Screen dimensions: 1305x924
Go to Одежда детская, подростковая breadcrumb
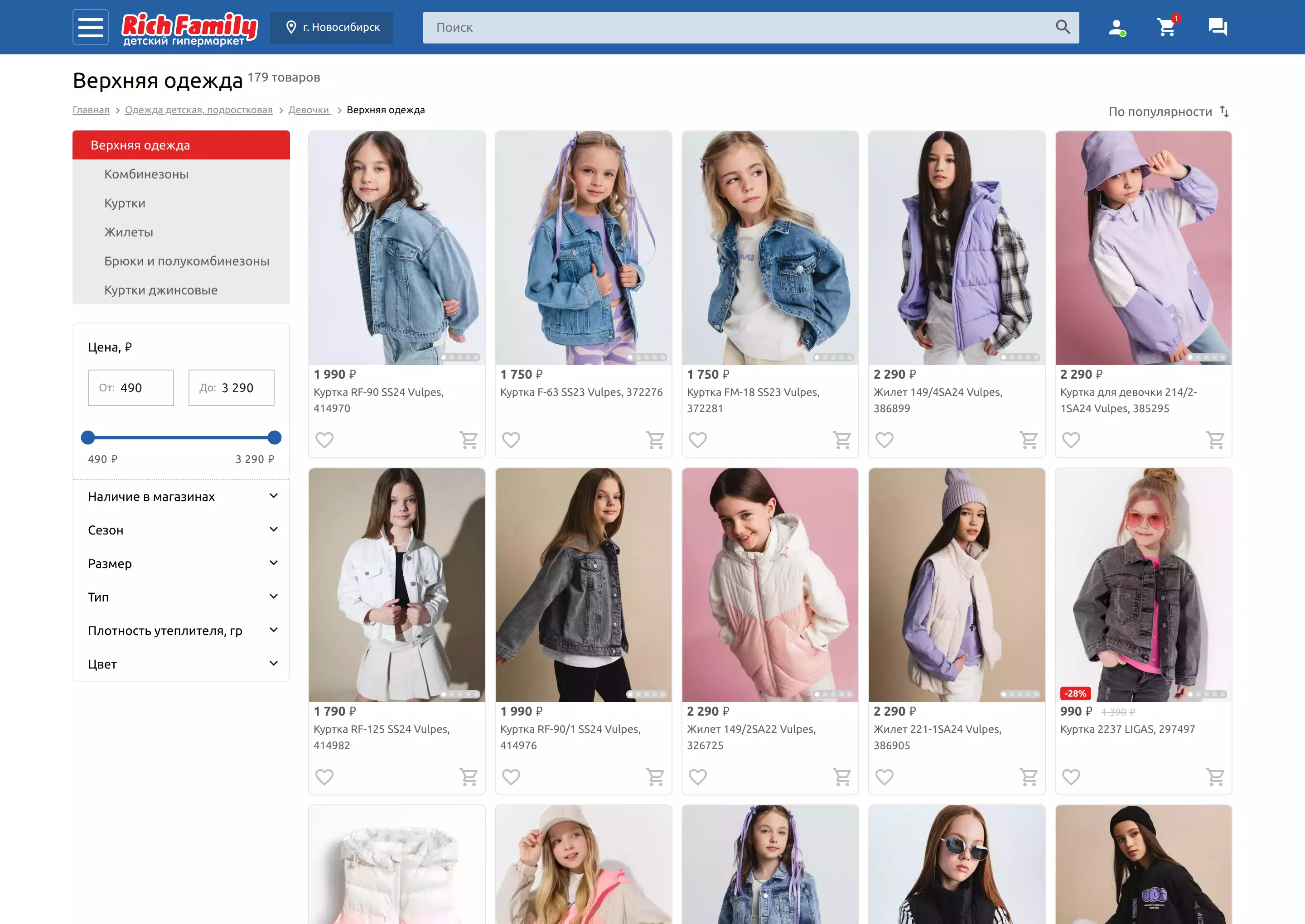coord(198,110)
